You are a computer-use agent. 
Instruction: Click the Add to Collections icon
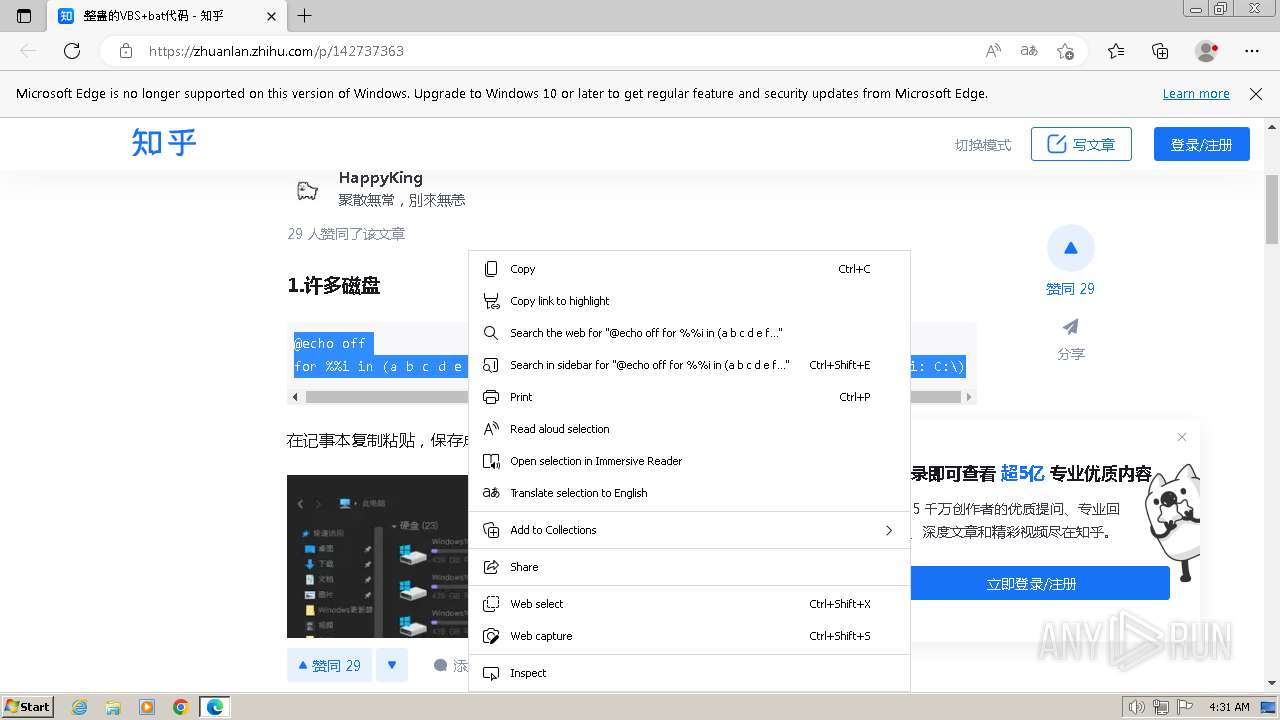[x=491, y=530]
